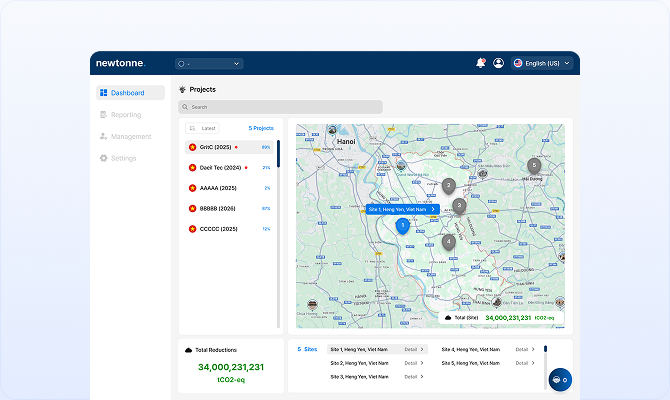Open the Management sidebar item
Image resolution: width=670 pixels, height=400 pixels.
coord(130,136)
